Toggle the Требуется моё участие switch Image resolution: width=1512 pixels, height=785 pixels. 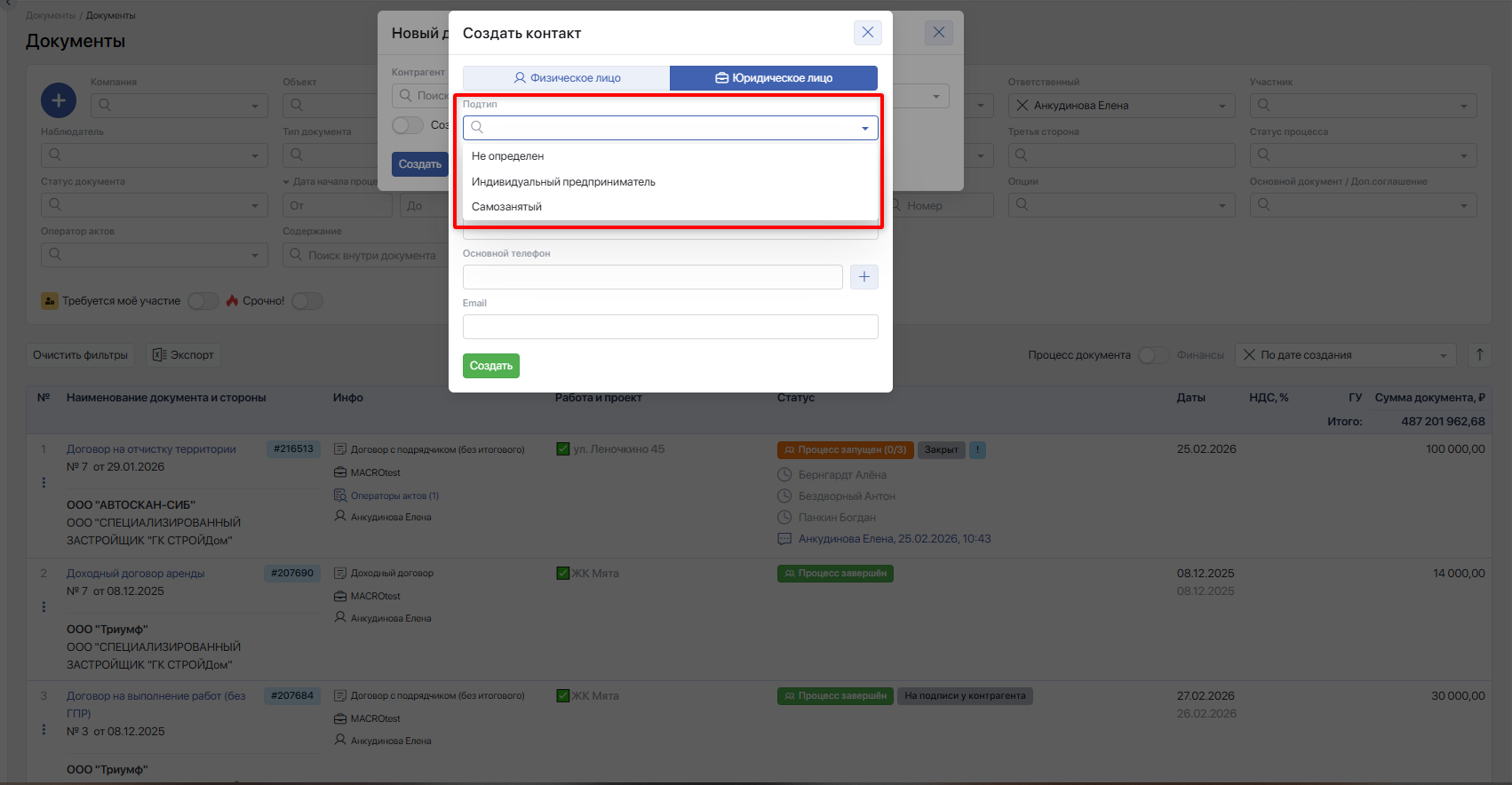click(203, 301)
